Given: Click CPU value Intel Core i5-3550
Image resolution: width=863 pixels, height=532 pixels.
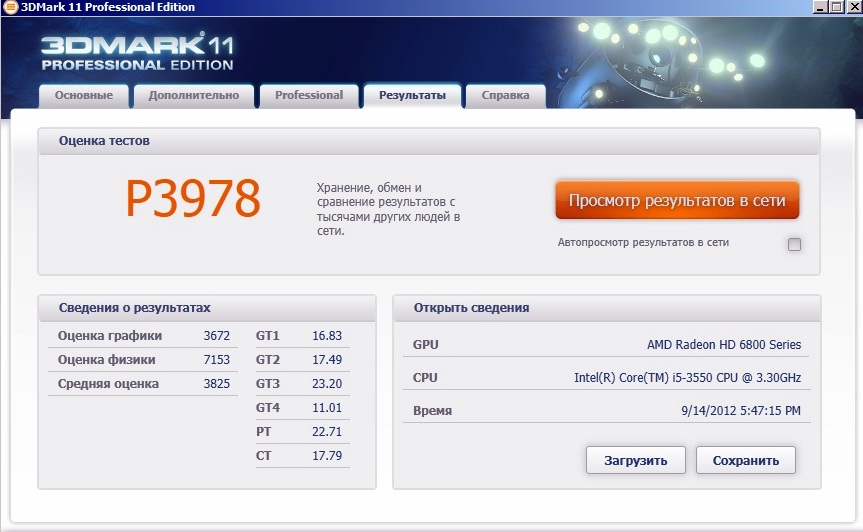Looking at the screenshot, I should pos(687,378).
